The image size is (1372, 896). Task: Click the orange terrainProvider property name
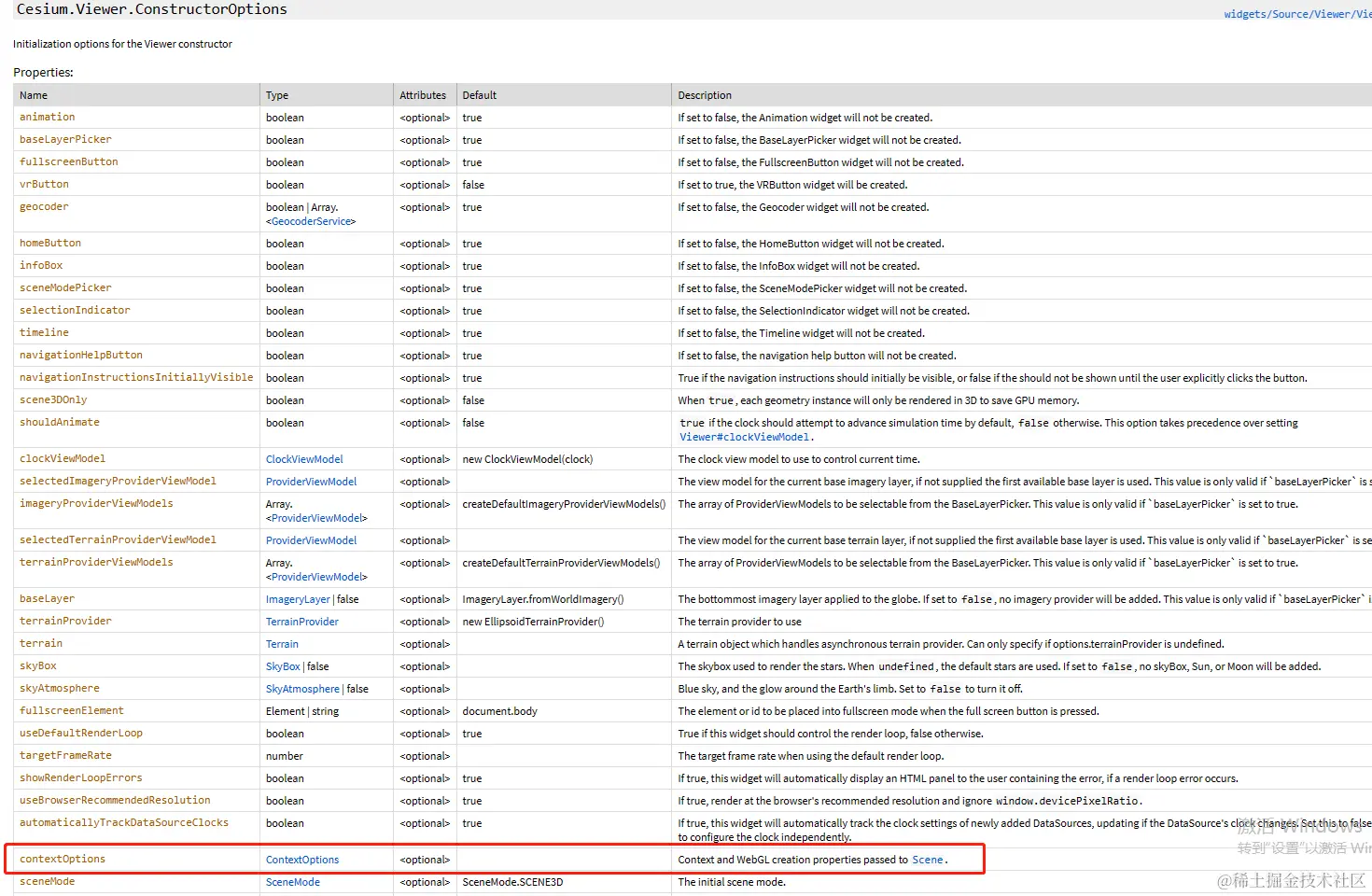click(x=65, y=621)
